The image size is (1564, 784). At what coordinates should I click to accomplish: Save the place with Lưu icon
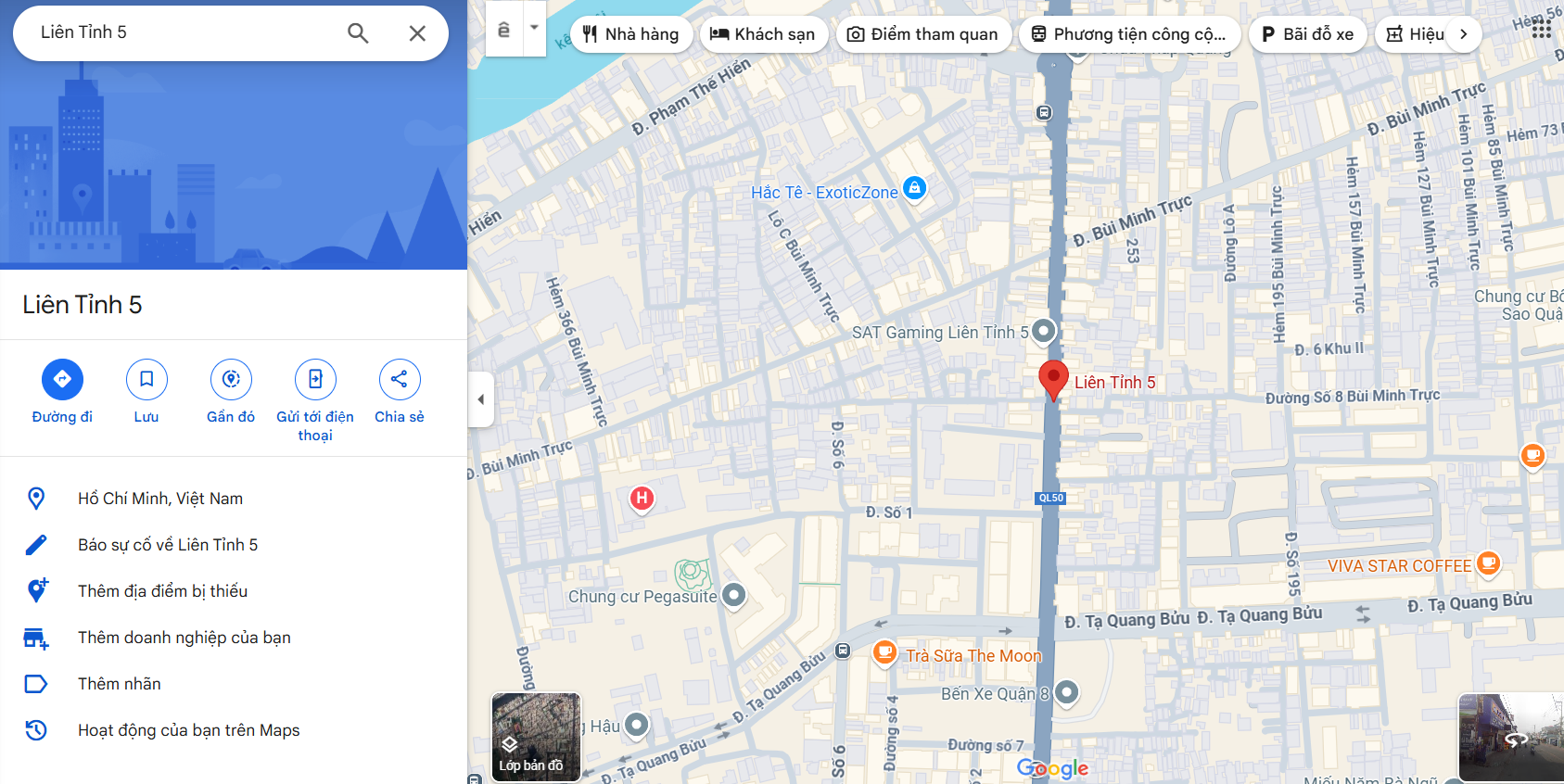pos(146,379)
